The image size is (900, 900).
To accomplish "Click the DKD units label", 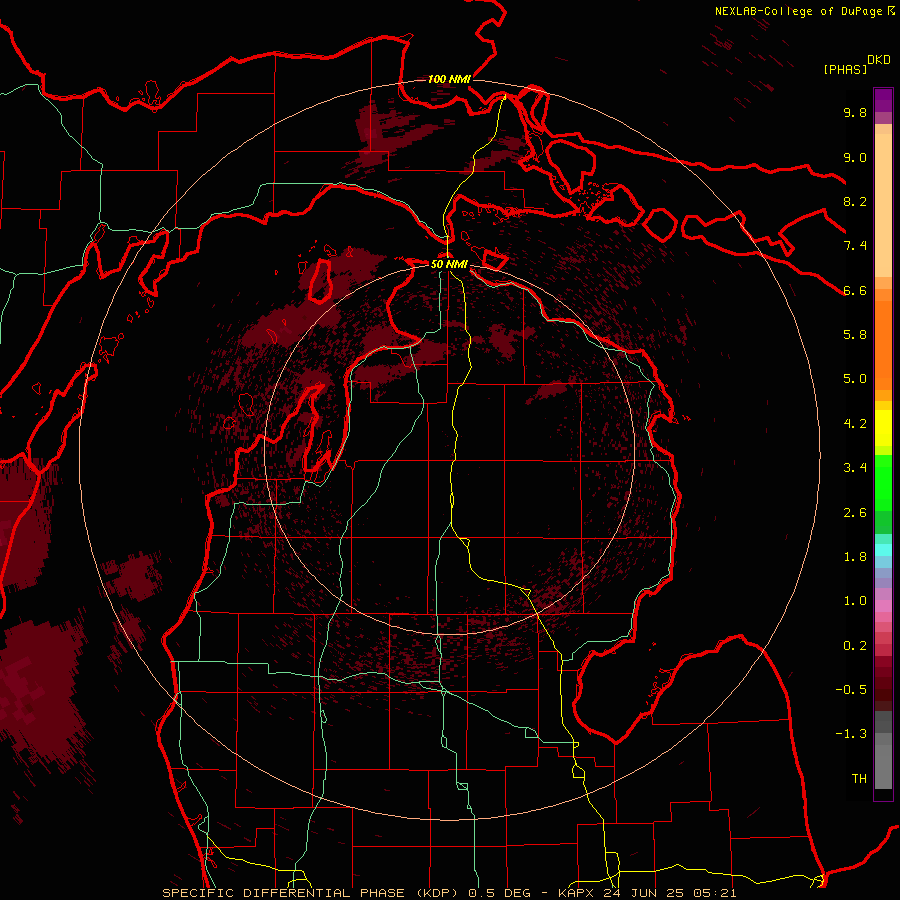I will [878, 60].
